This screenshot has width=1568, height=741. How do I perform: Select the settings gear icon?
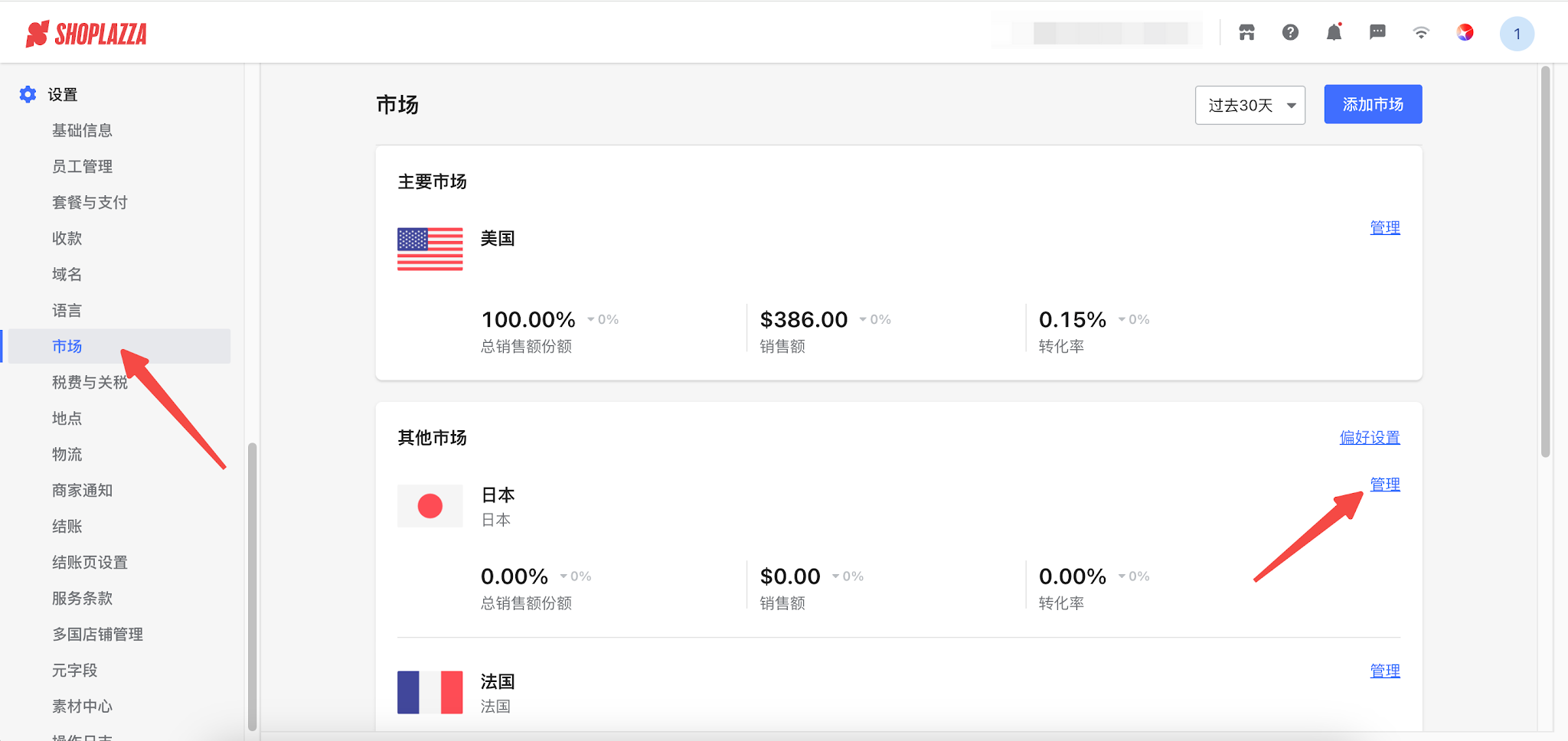[x=28, y=94]
